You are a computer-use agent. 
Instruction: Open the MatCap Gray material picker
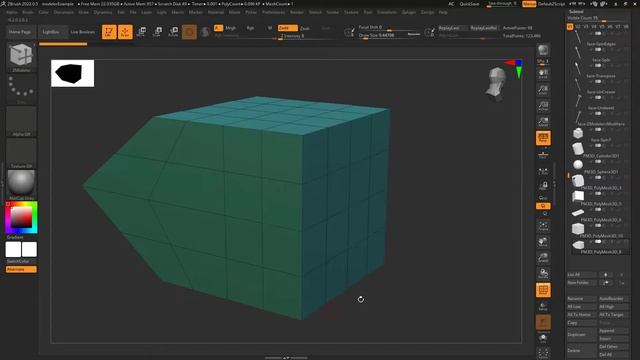click(x=21, y=185)
